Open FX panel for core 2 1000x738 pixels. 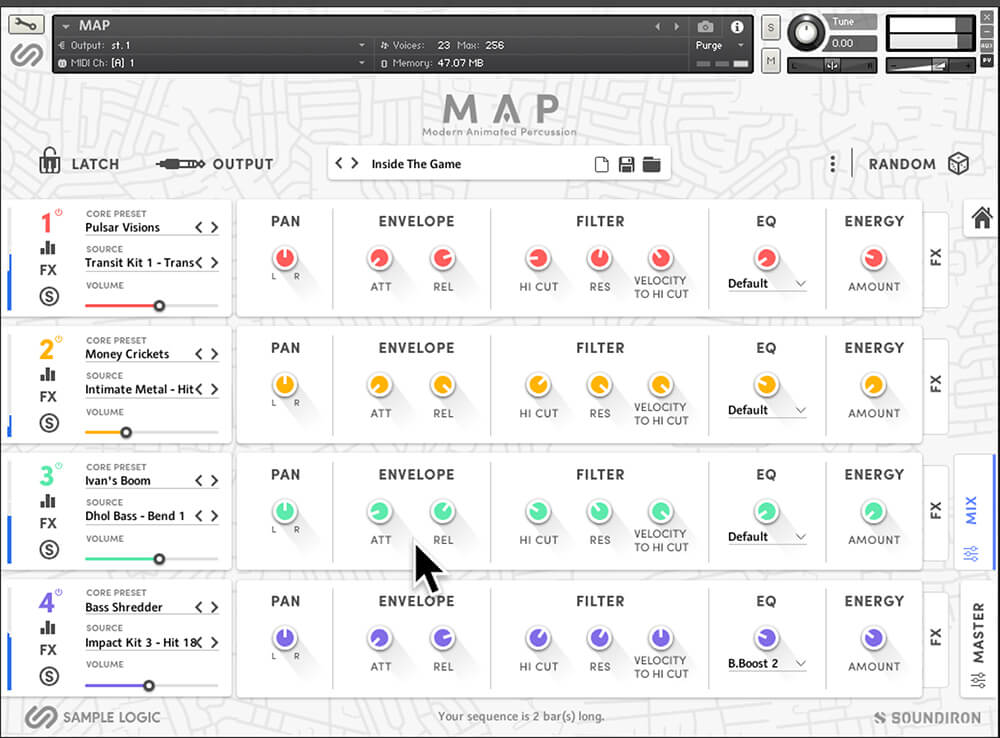(936, 383)
